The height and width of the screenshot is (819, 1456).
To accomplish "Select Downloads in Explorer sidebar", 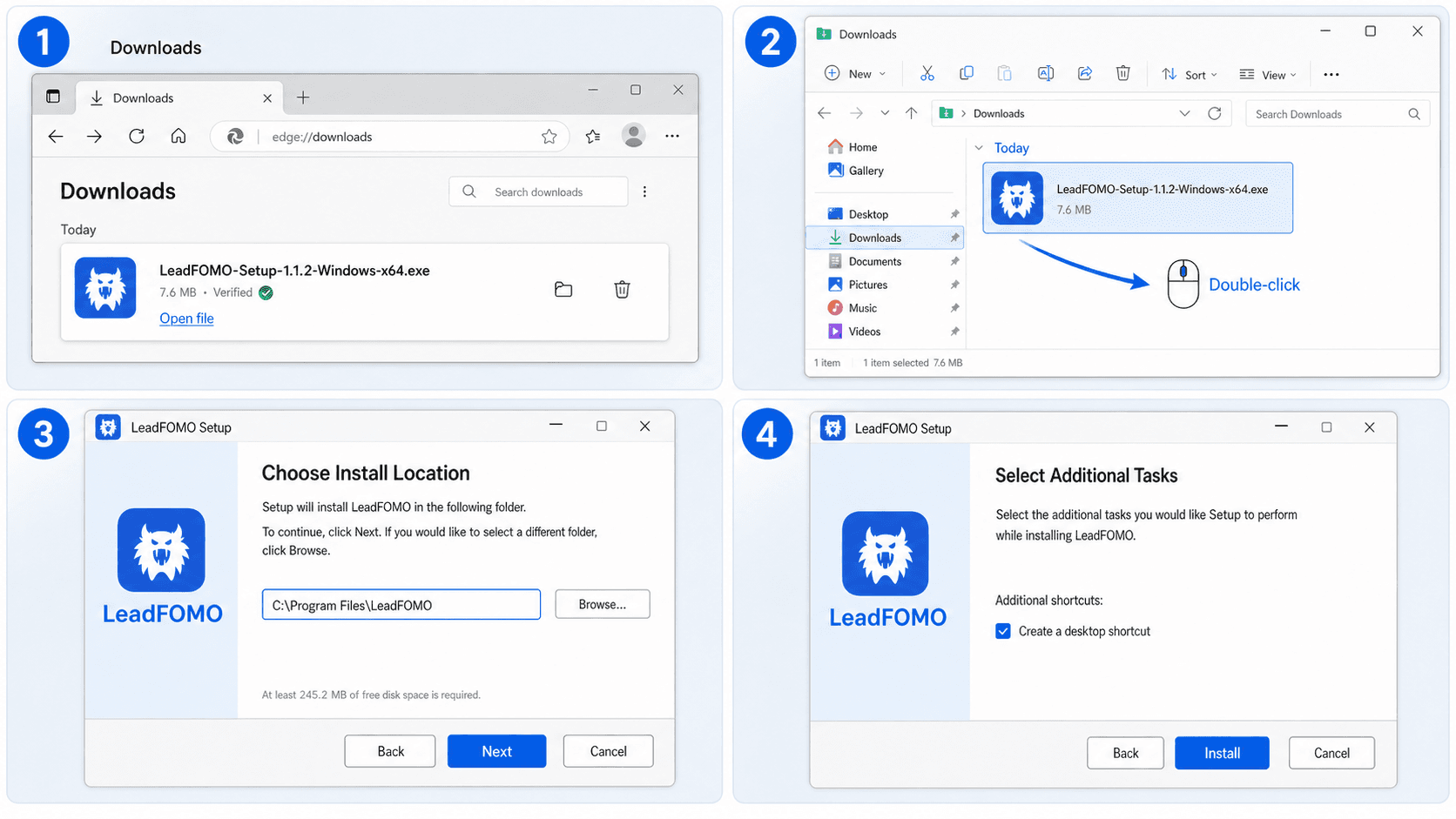I will [x=884, y=238].
